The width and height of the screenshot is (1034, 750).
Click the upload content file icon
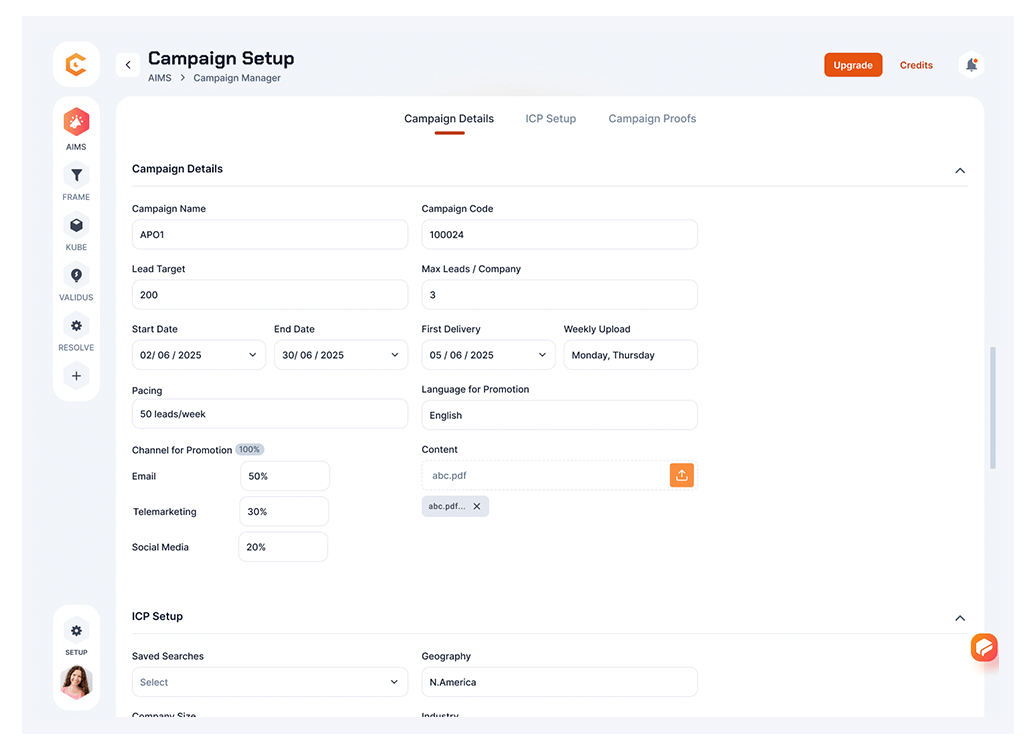click(682, 475)
